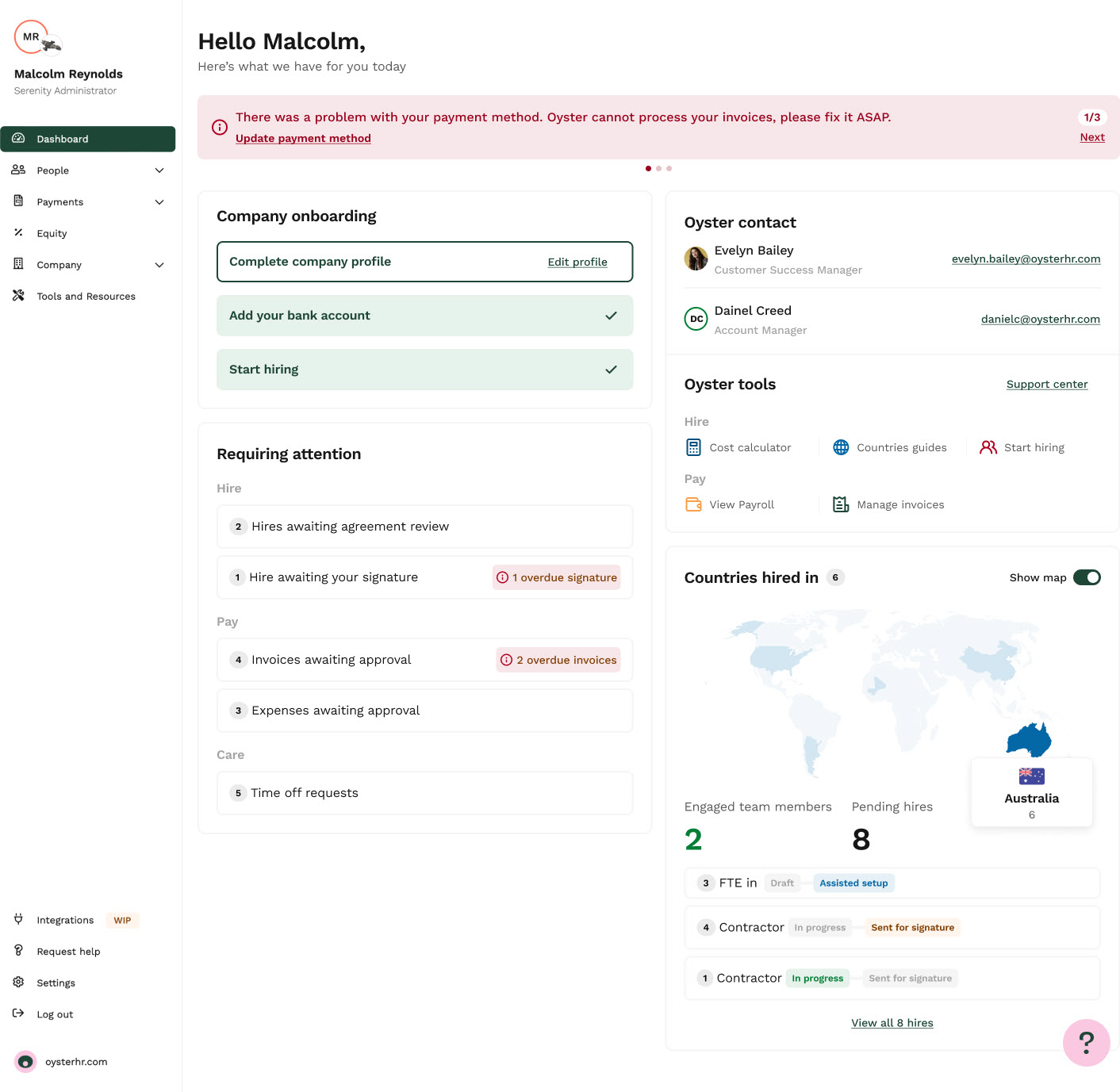
Task: Open Time off requests row
Action: click(x=424, y=793)
